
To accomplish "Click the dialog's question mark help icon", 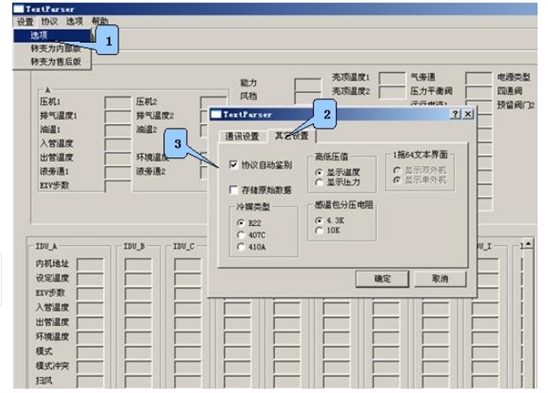I will (x=455, y=114).
